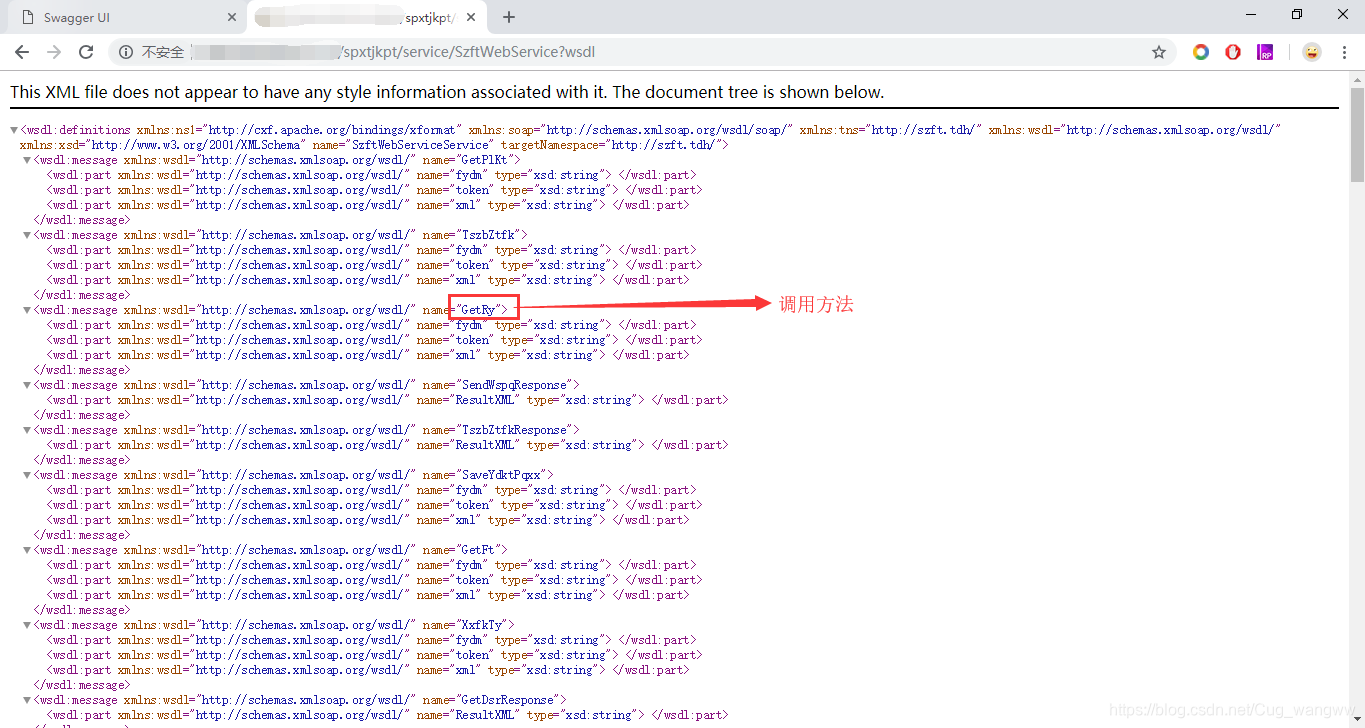This screenshot has height=728, width=1365.
Task: Collapse the SaveYdktPqxx message node
Action: [27, 475]
